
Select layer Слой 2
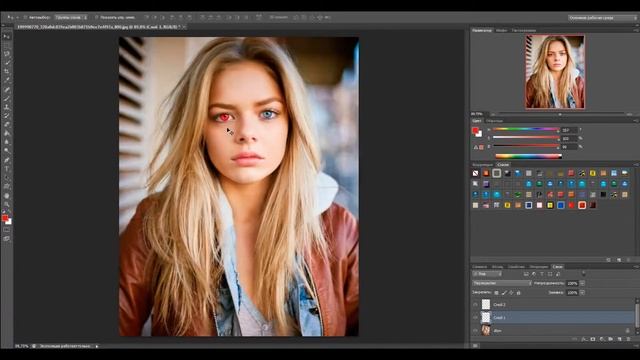pyautogui.click(x=553, y=304)
